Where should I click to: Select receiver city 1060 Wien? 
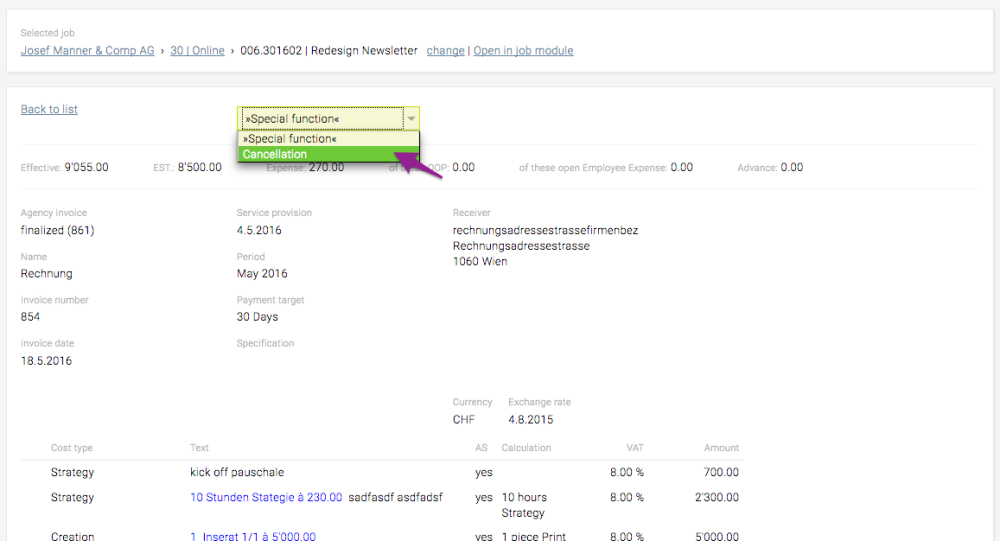point(480,261)
